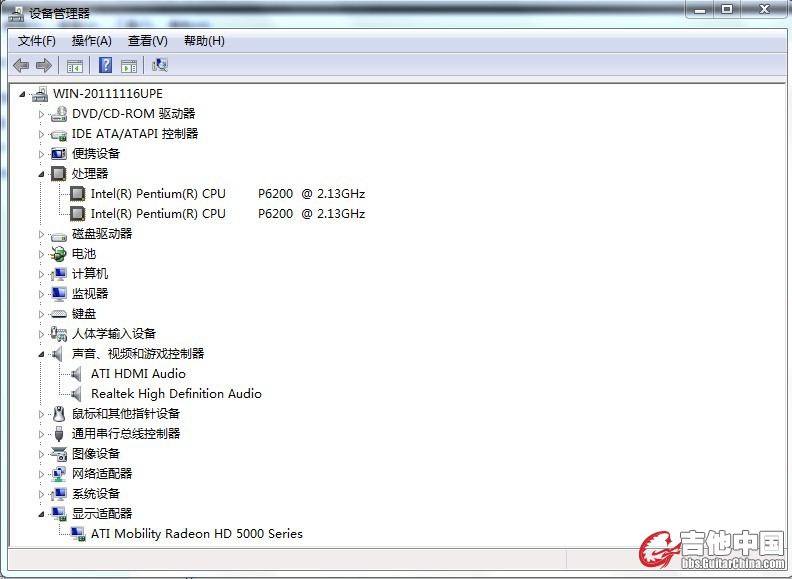Image resolution: width=792 pixels, height=579 pixels.
Task: Select the ATI HDMI Audio device
Action: (138, 374)
